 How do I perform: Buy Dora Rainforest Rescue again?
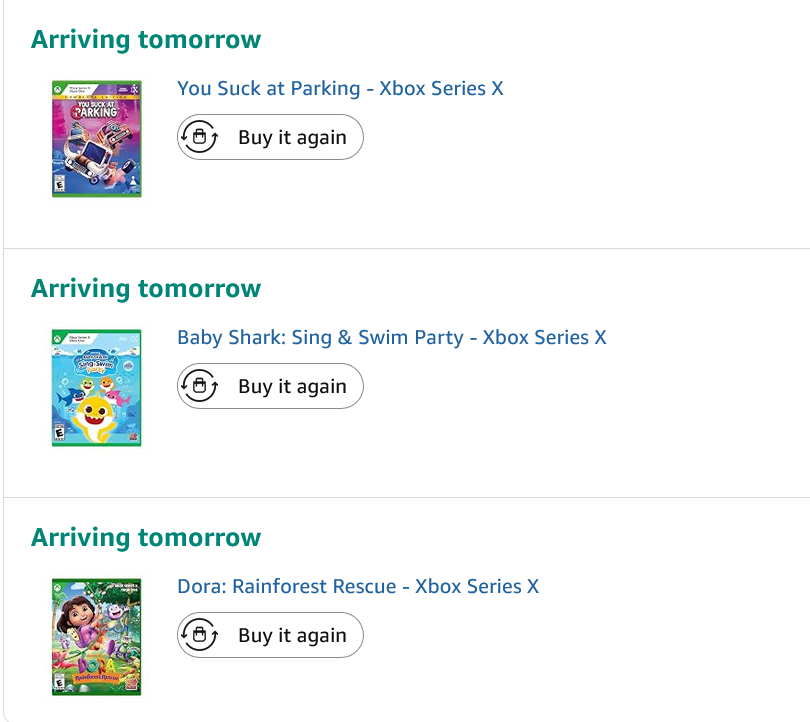click(x=270, y=635)
